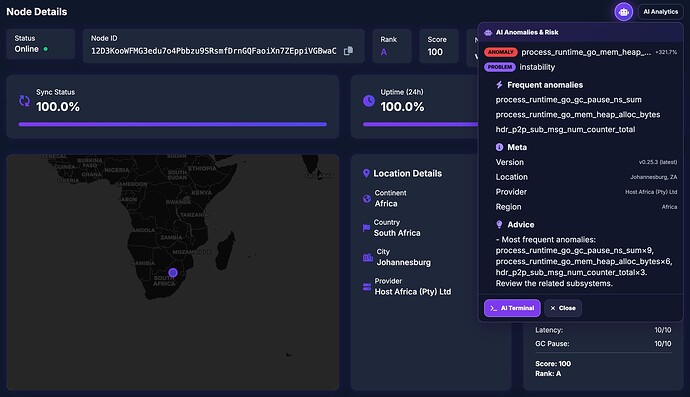Click the Country flag icon
This screenshot has height=397, width=690.
pyautogui.click(x=366, y=228)
